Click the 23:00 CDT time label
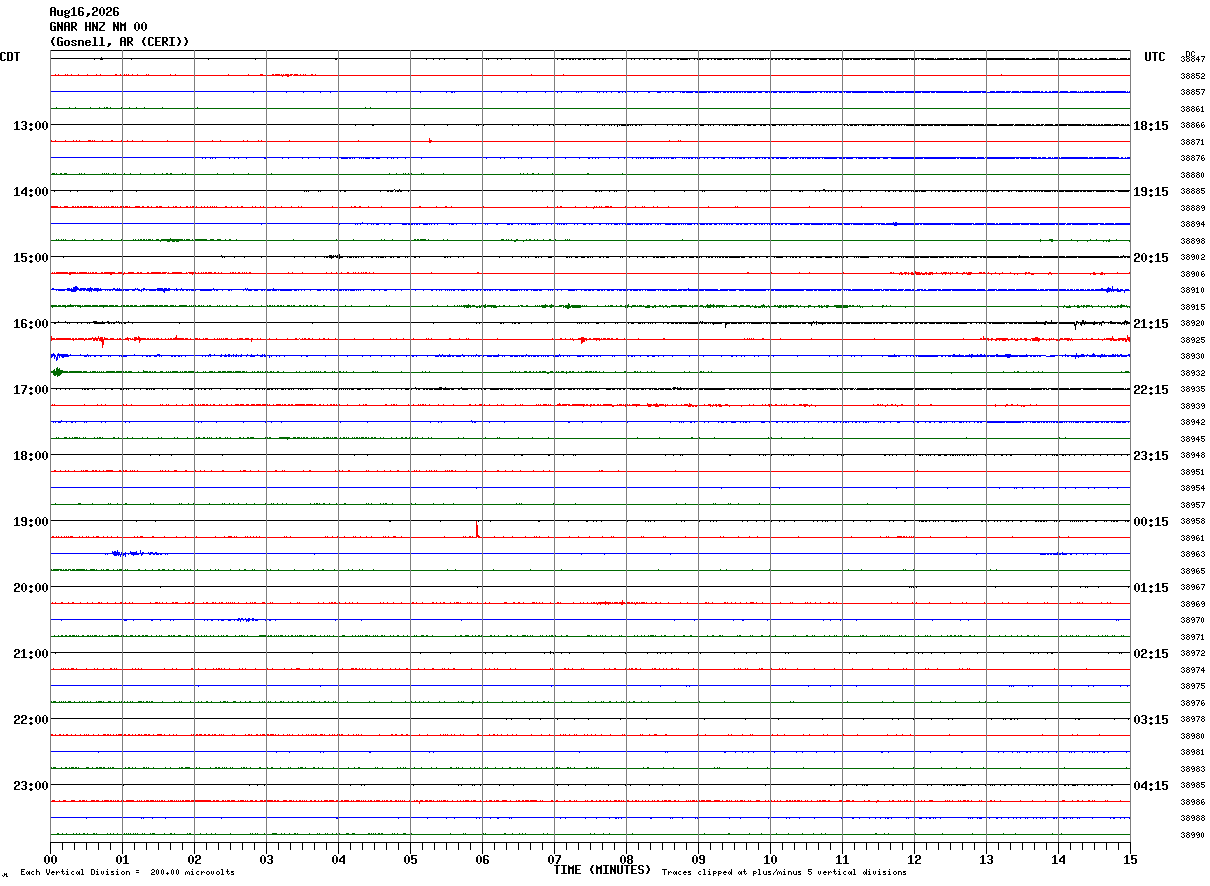1210x886 pixels. point(31,786)
